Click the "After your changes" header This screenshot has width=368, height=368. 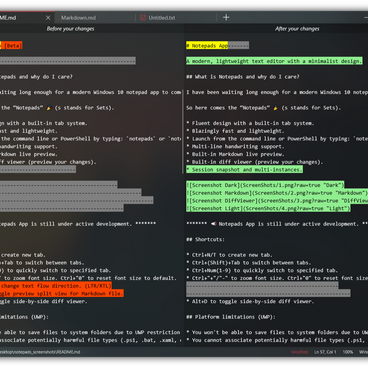pos(297,29)
